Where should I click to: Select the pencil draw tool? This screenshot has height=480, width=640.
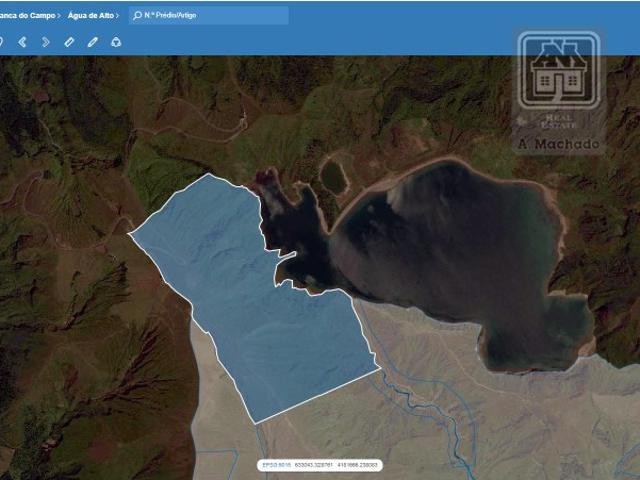tap(93, 42)
